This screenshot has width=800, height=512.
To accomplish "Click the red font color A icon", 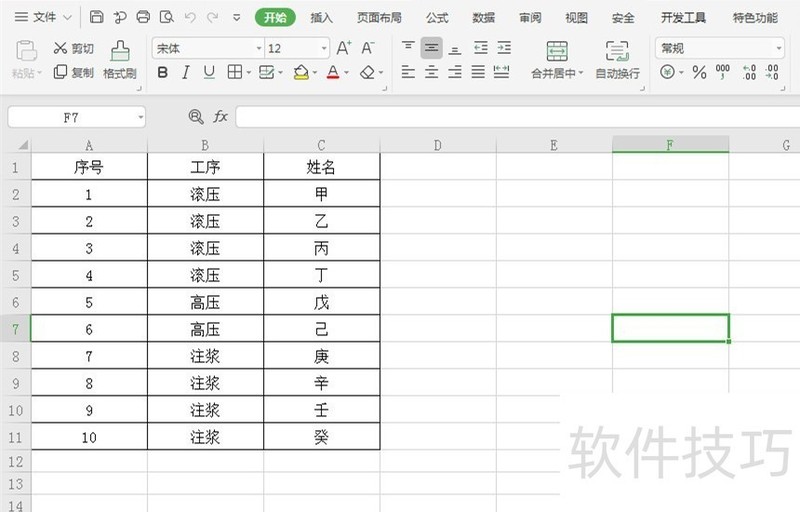I will [x=333, y=72].
